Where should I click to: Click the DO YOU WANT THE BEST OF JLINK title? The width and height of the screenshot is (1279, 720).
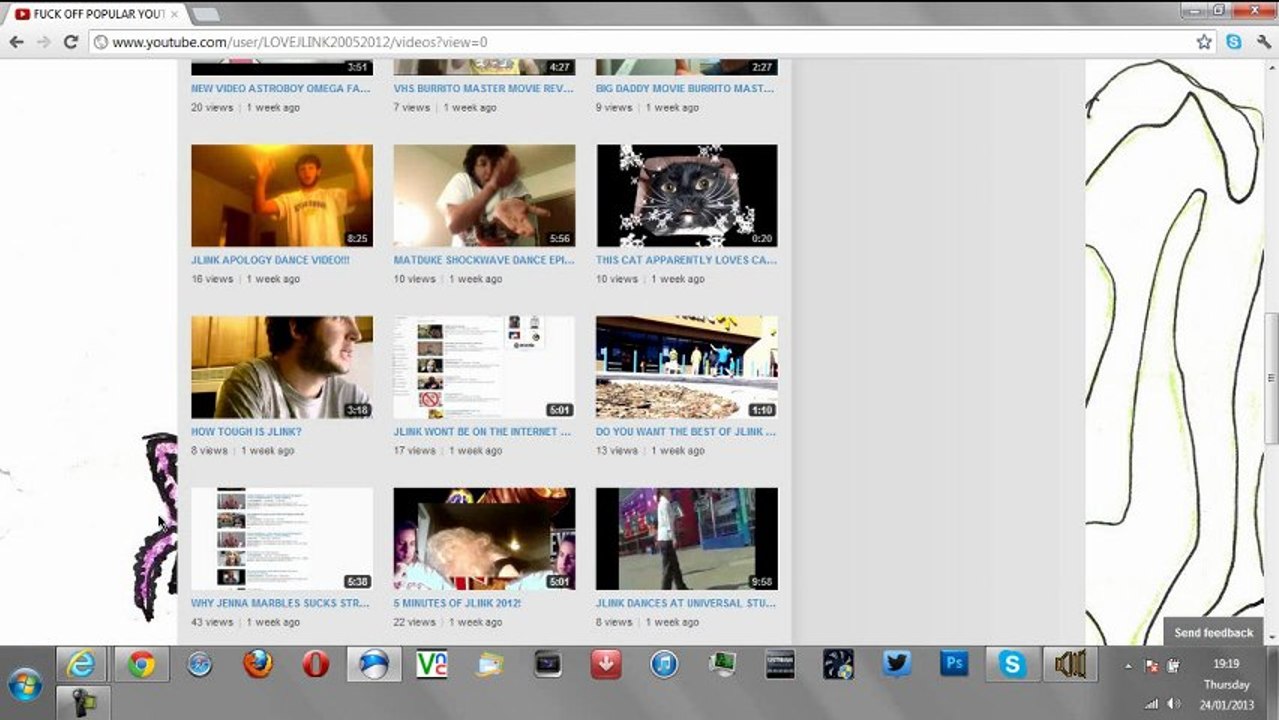click(x=686, y=432)
